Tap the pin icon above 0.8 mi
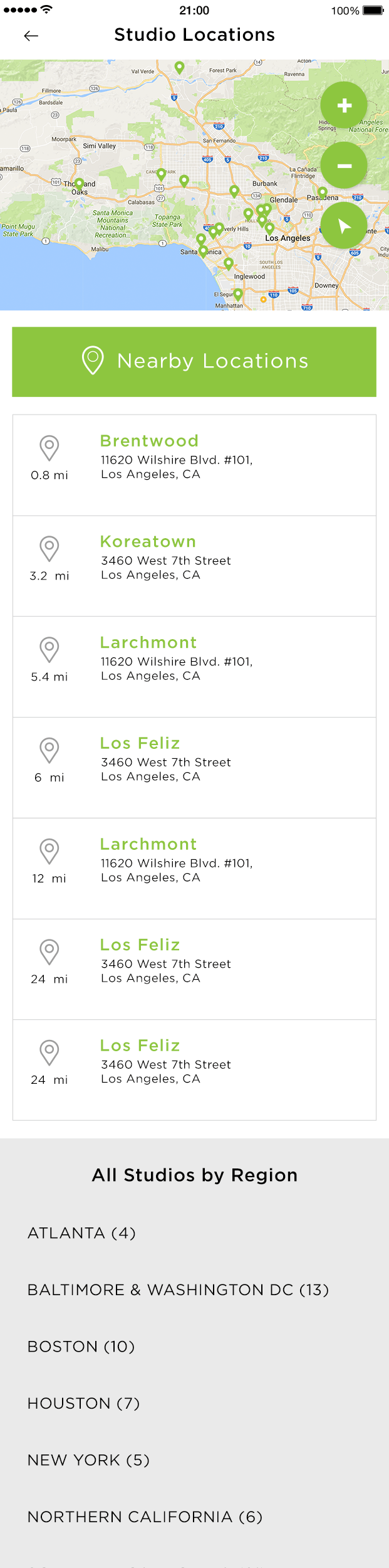Image resolution: width=389 pixels, height=1568 pixels. (x=49, y=448)
